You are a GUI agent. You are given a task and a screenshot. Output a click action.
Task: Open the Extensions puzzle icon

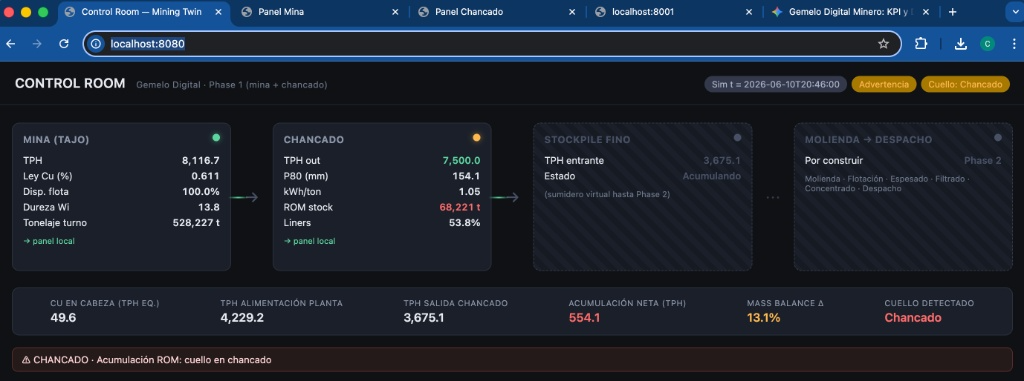point(921,44)
